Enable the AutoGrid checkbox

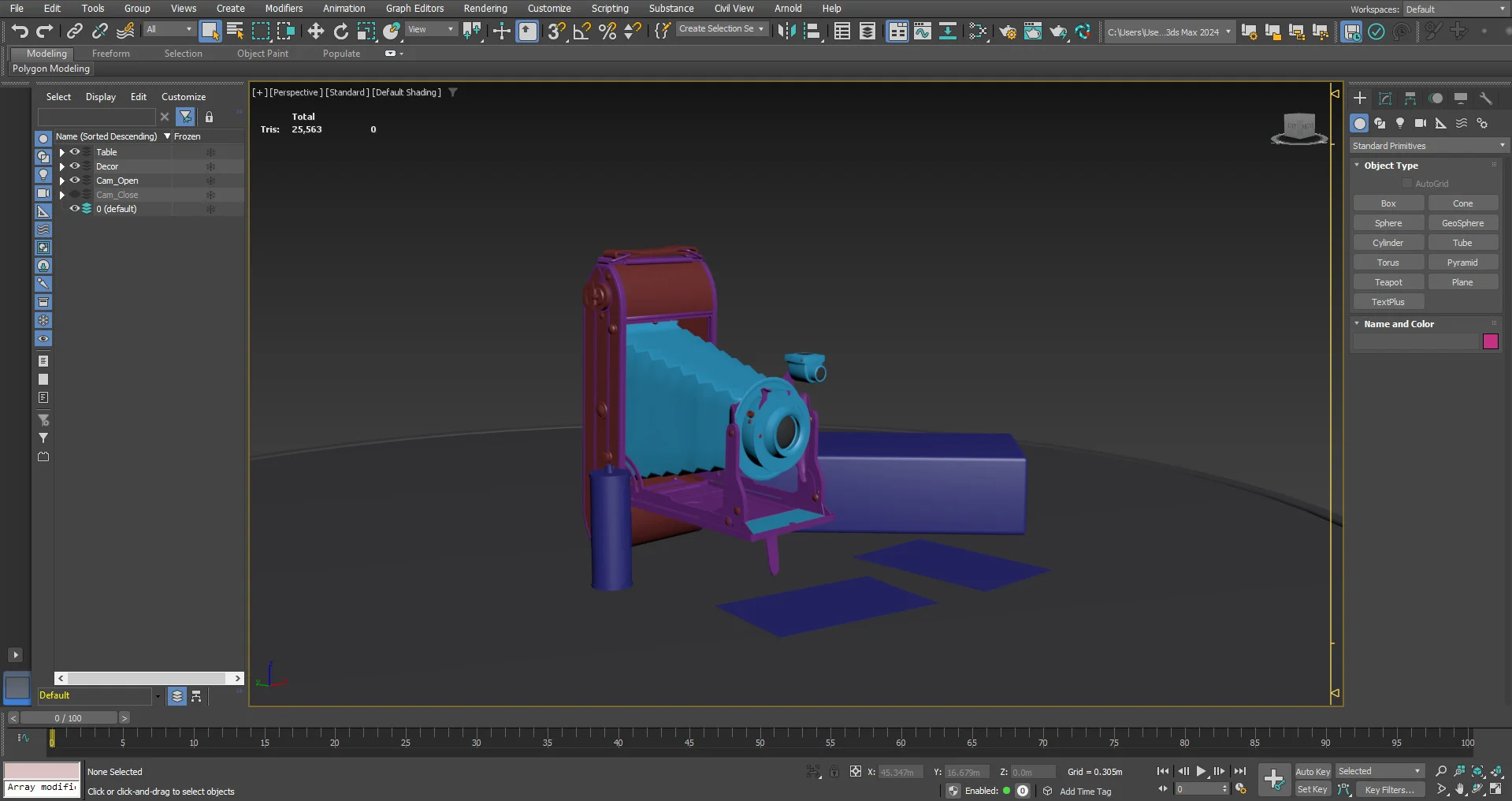pos(1407,184)
